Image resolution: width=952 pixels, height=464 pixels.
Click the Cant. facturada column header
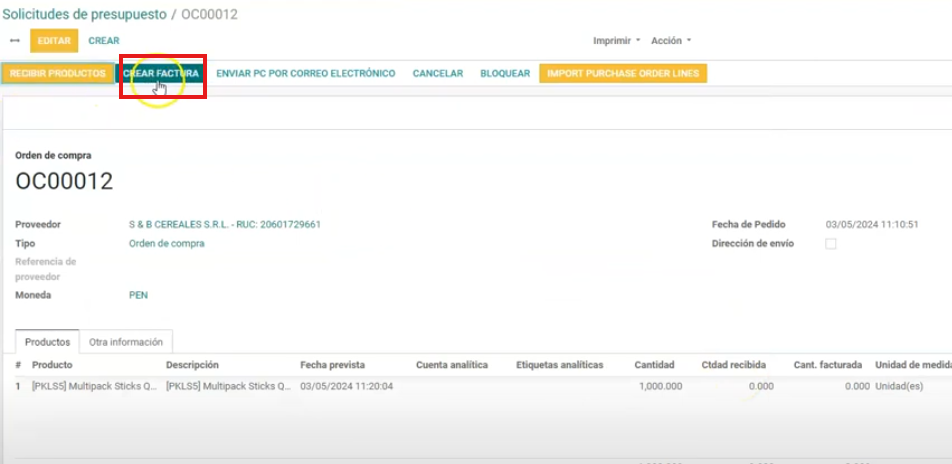(828, 365)
